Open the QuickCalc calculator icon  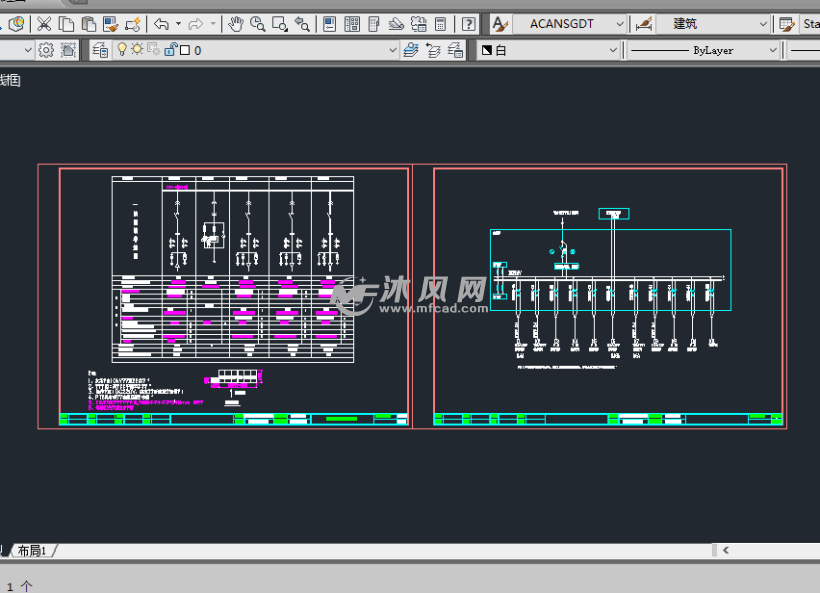click(440, 24)
